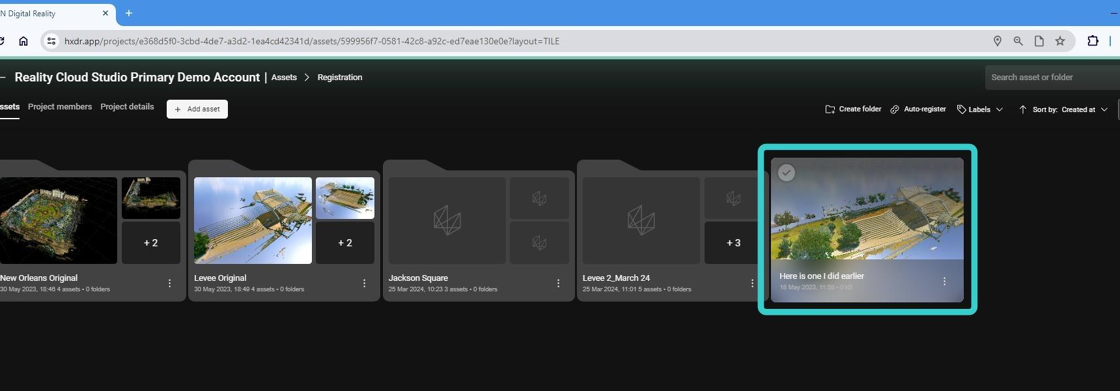Open options menu for Levee 2_March 24
Image resolution: width=1120 pixels, height=391 pixels.
(752, 283)
